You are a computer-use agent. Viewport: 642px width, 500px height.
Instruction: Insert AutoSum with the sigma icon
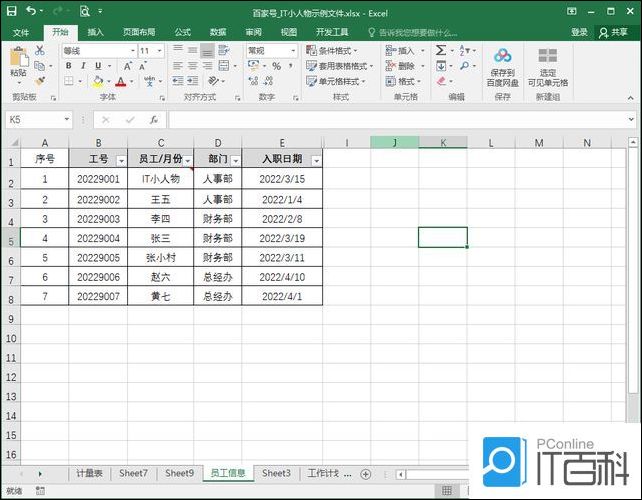click(441, 50)
